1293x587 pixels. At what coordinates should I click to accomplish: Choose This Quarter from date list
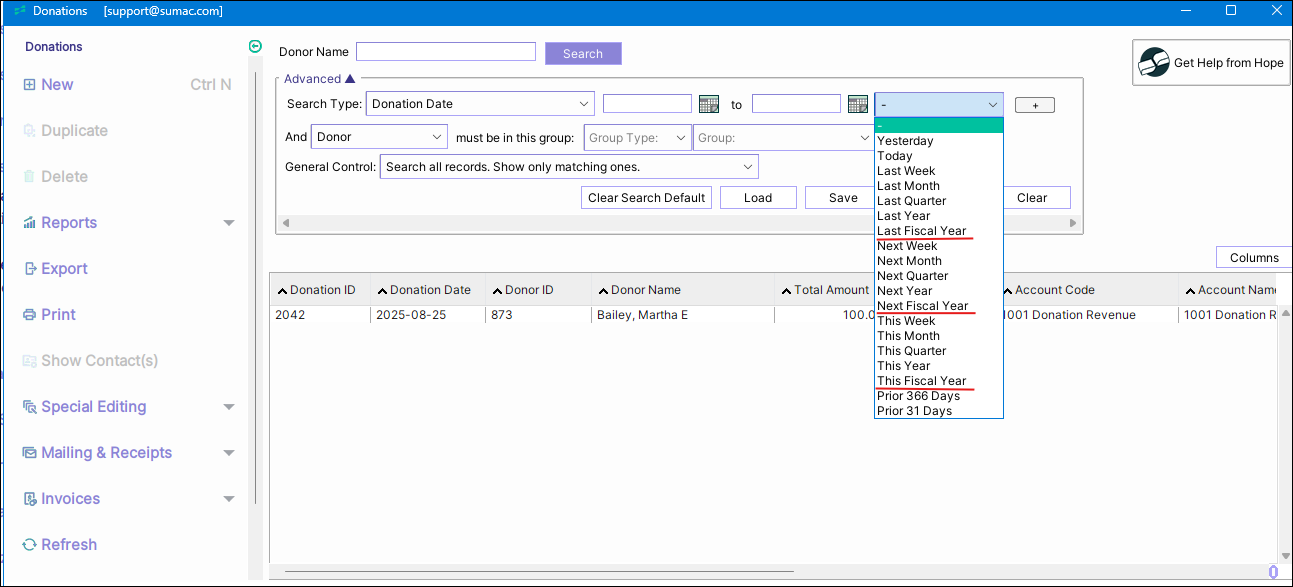(x=911, y=351)
